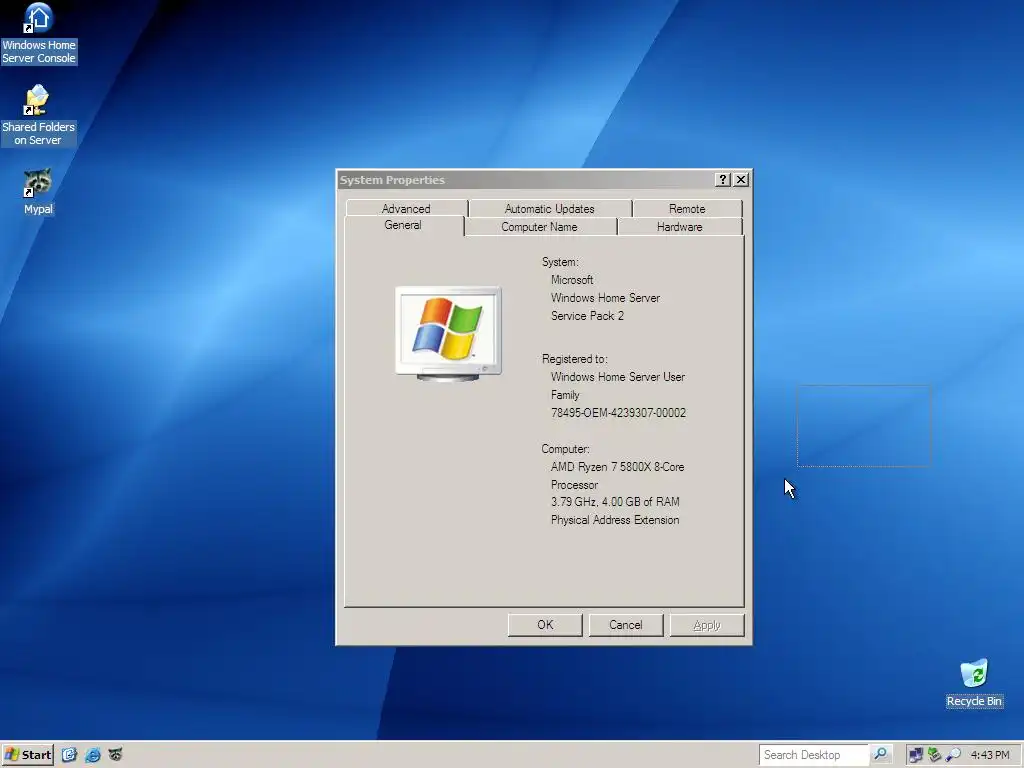Image resolution: width=1024 pixels, height=768 pixels.
Task: Click the magnifier tray icon
Action: point(953,755)
